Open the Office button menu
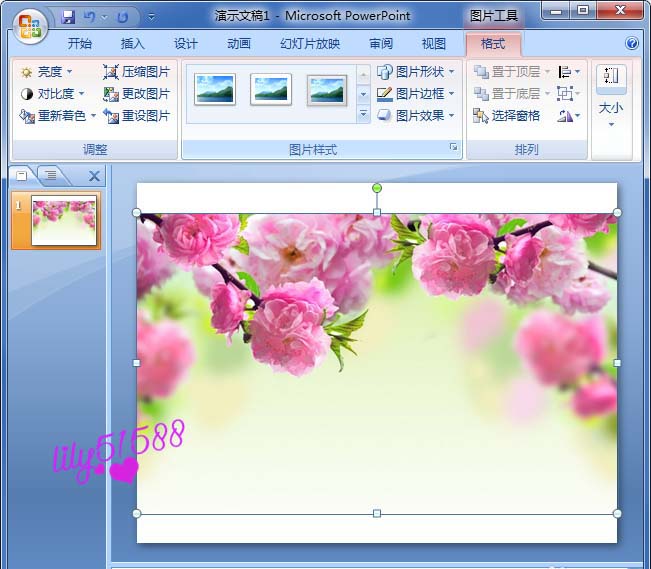Viewport: 651px width, 569px height. click(29, 27)
